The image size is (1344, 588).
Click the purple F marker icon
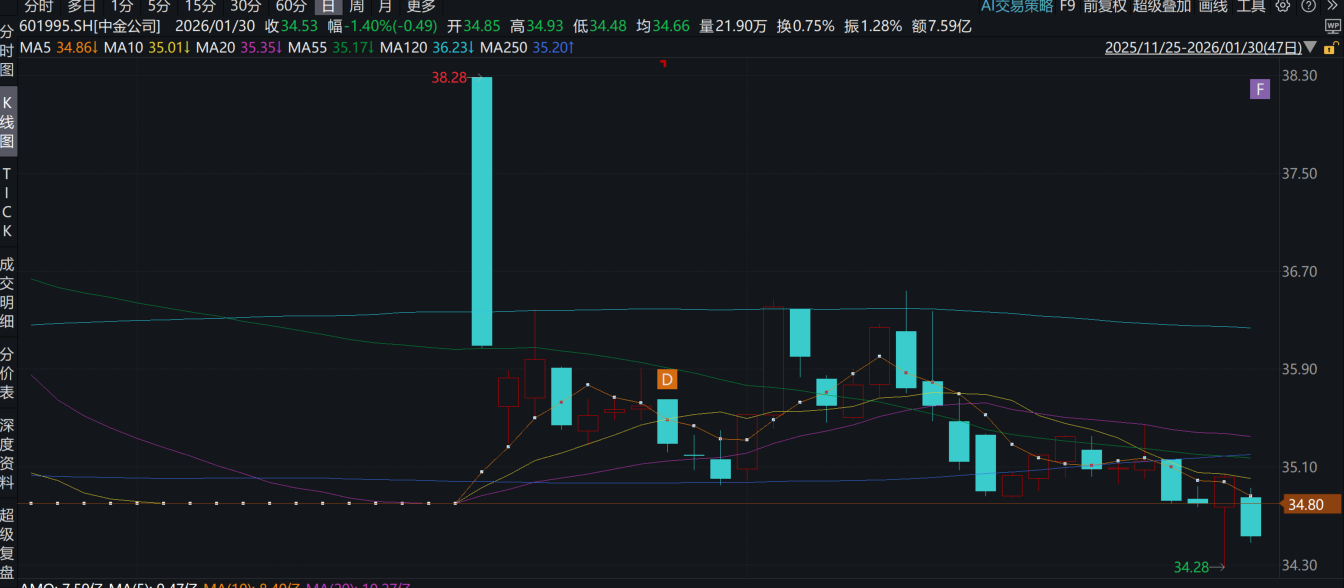coord(1260,90)
